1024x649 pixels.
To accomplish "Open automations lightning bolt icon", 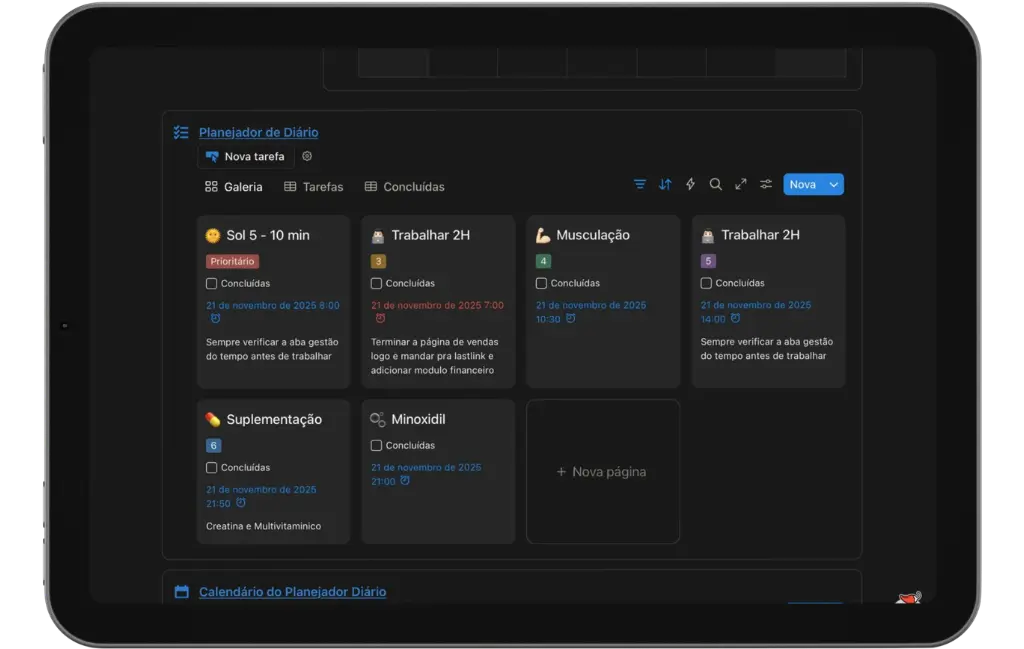I will [690, 185].
